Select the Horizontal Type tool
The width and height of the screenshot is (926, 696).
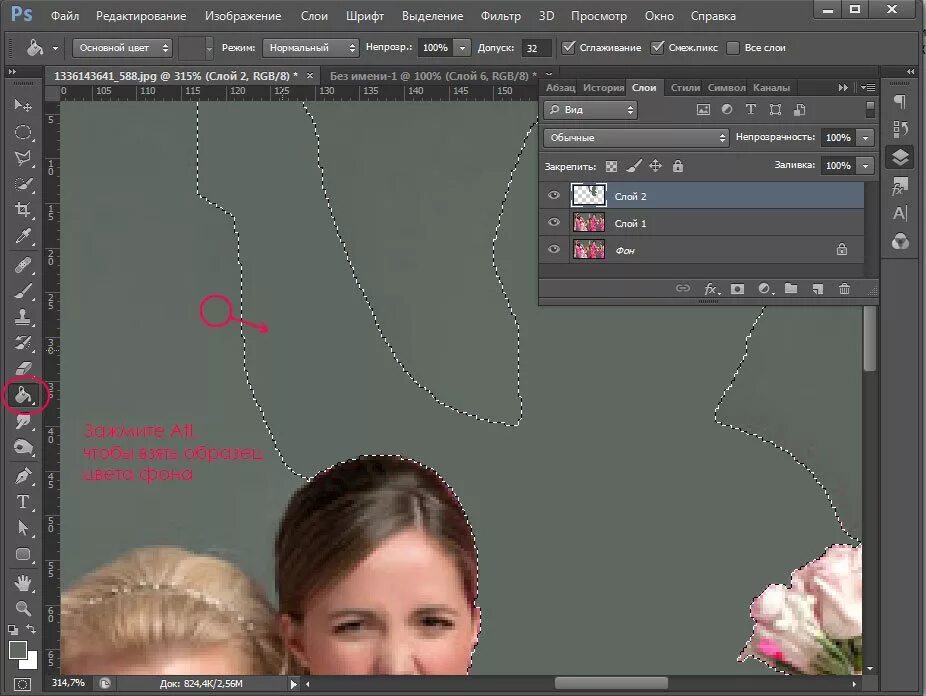22,501
